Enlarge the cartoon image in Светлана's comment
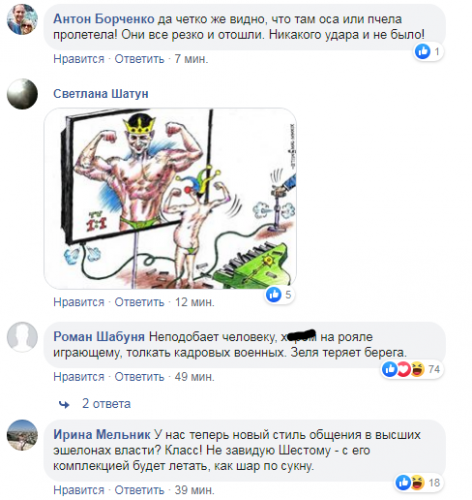The height and width of the screenshot is (500, 472). pyautogui.click(x=170, y=198)
